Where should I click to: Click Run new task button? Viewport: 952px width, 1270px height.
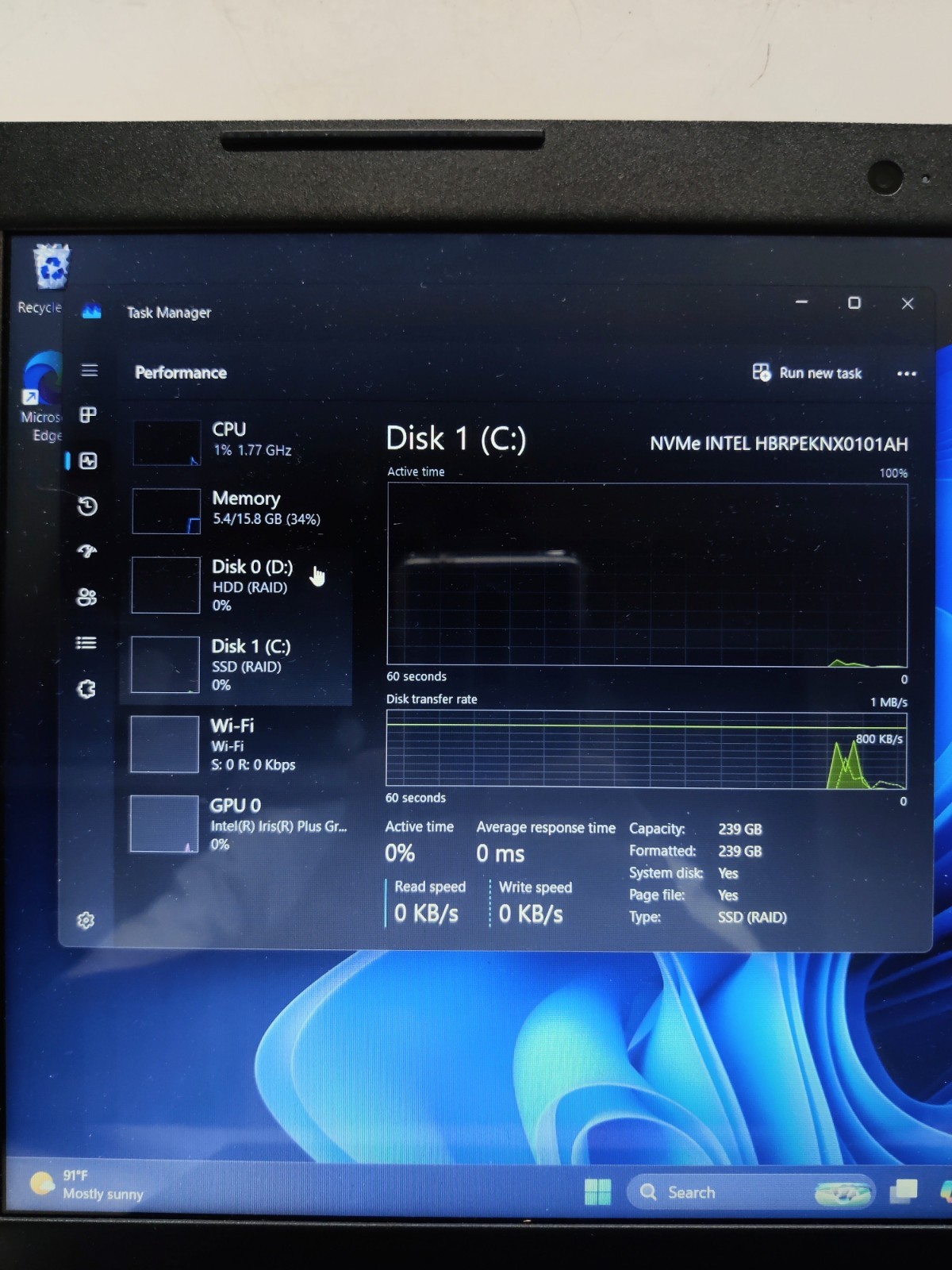[x=807, y=372]
